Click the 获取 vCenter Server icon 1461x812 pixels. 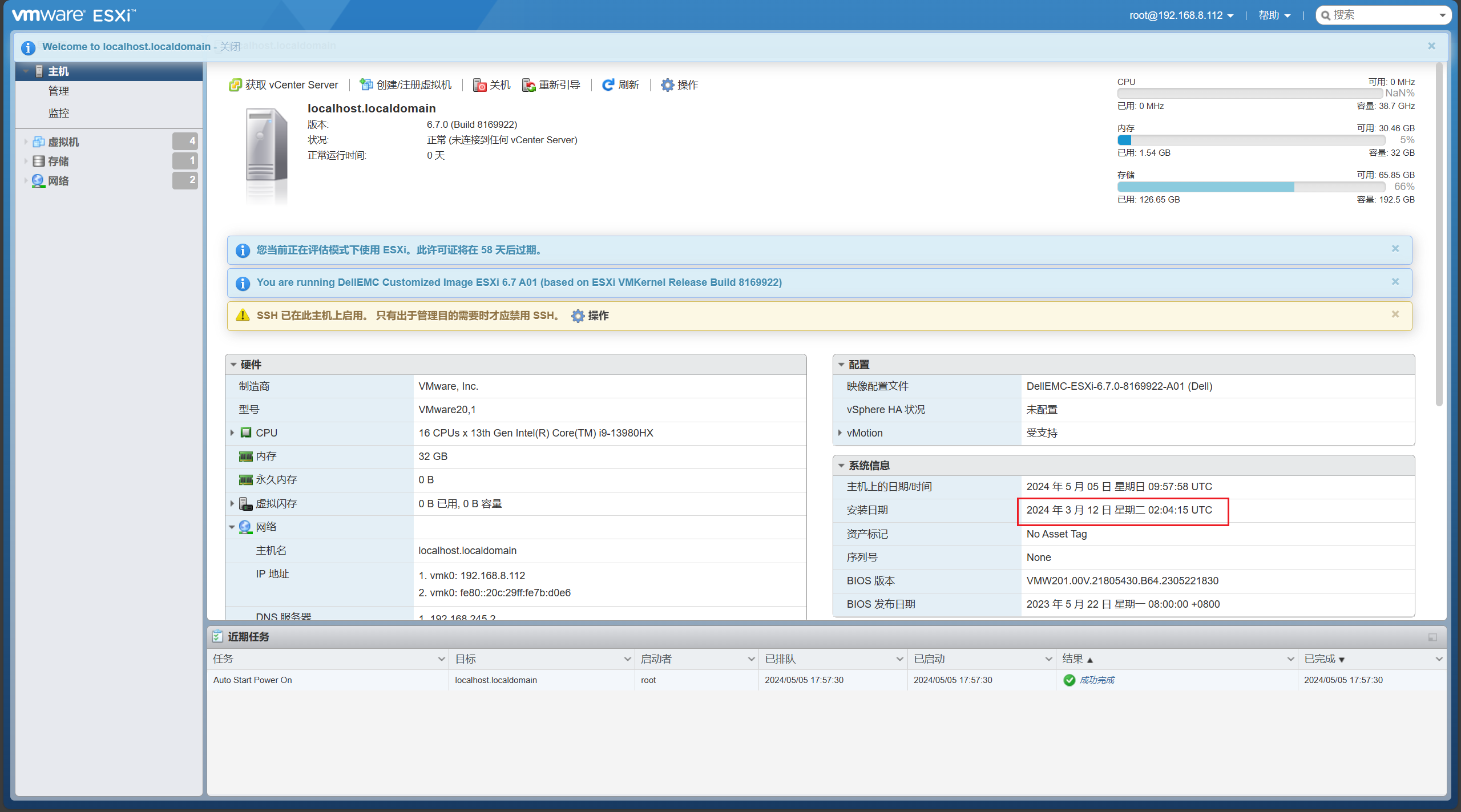[235, 85]
